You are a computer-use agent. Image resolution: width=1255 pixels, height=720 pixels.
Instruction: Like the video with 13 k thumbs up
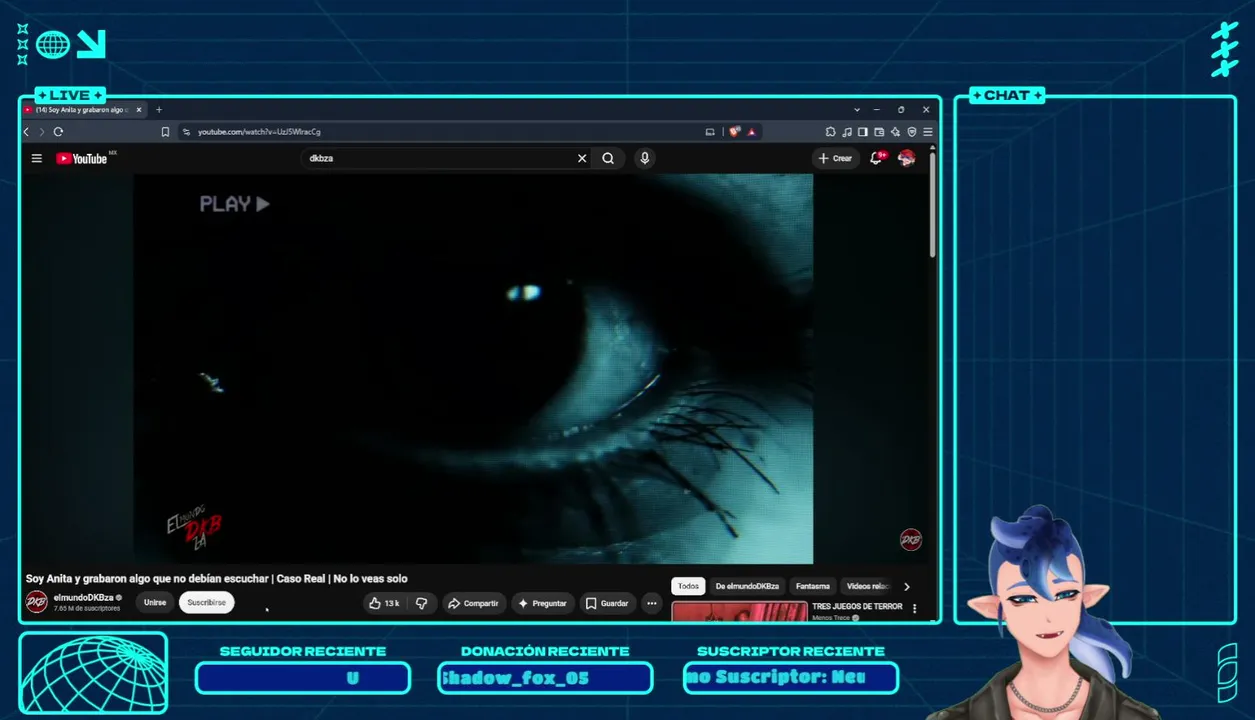(384, 603)
